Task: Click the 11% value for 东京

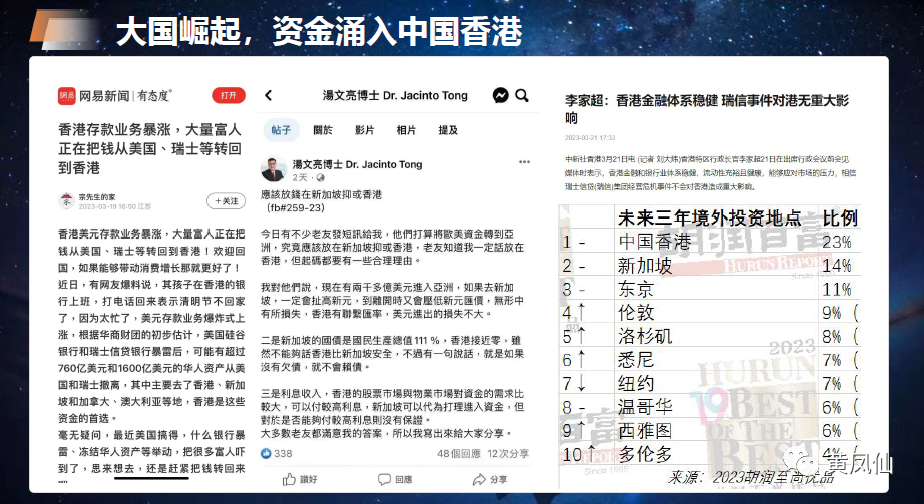Action: point(837,289)
